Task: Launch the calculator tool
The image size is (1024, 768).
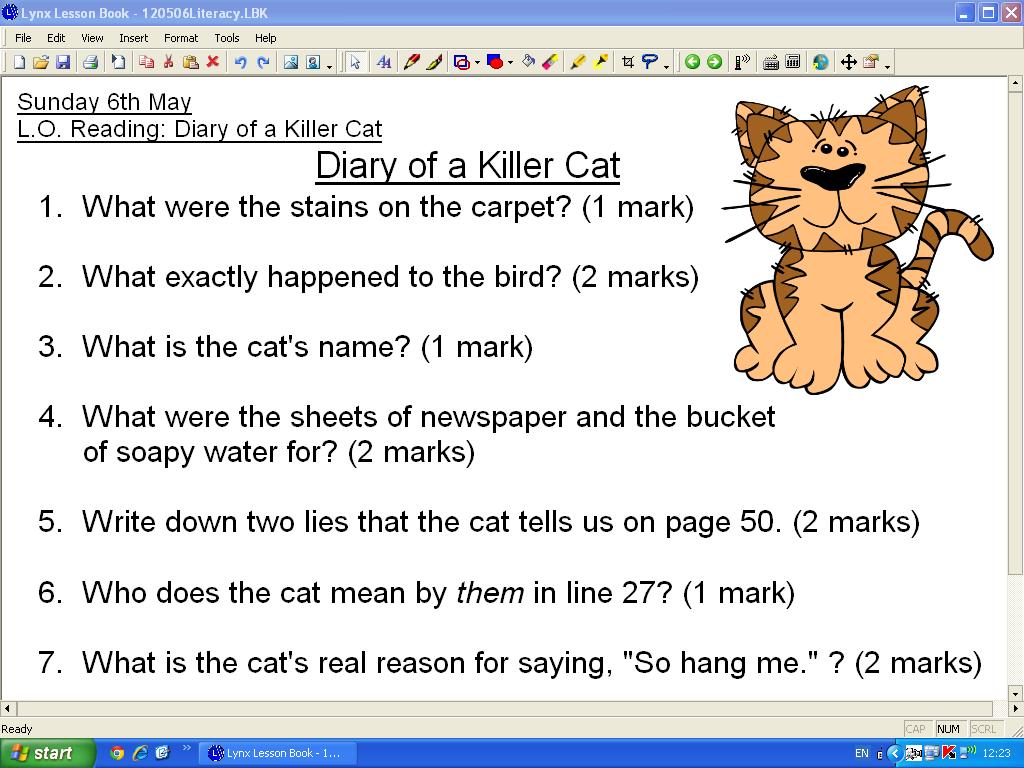Action: coord(792,61)
